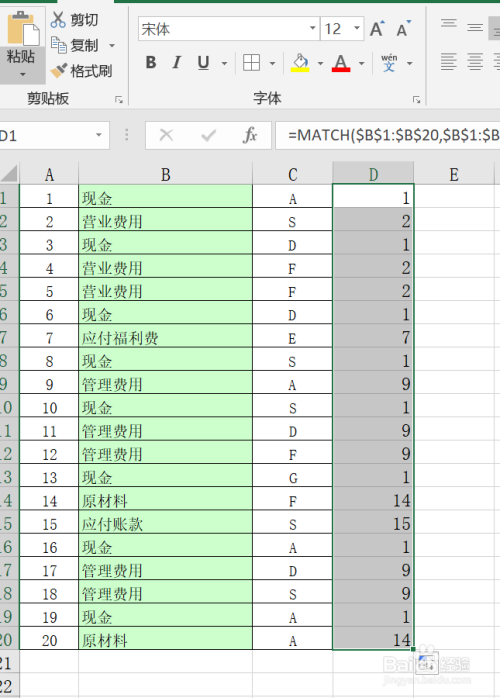The image size is (500, 698).
Task: Apply red font color A
Action: point(341,63)
